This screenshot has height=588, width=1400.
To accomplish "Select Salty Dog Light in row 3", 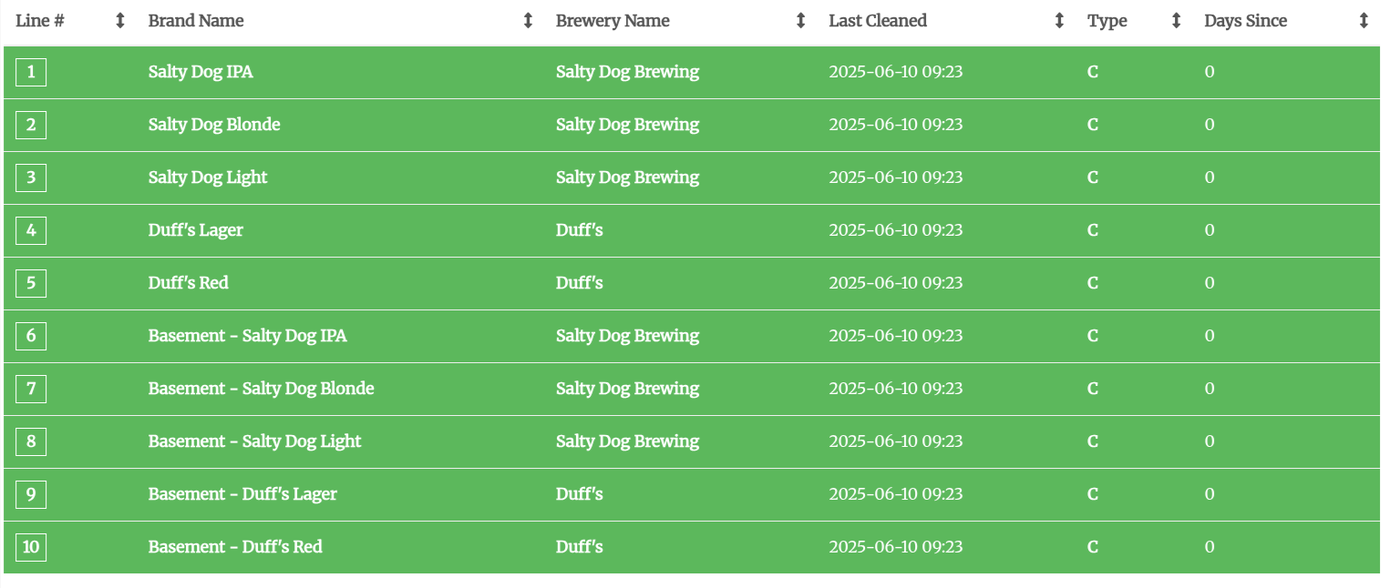I will coord(207,178).
